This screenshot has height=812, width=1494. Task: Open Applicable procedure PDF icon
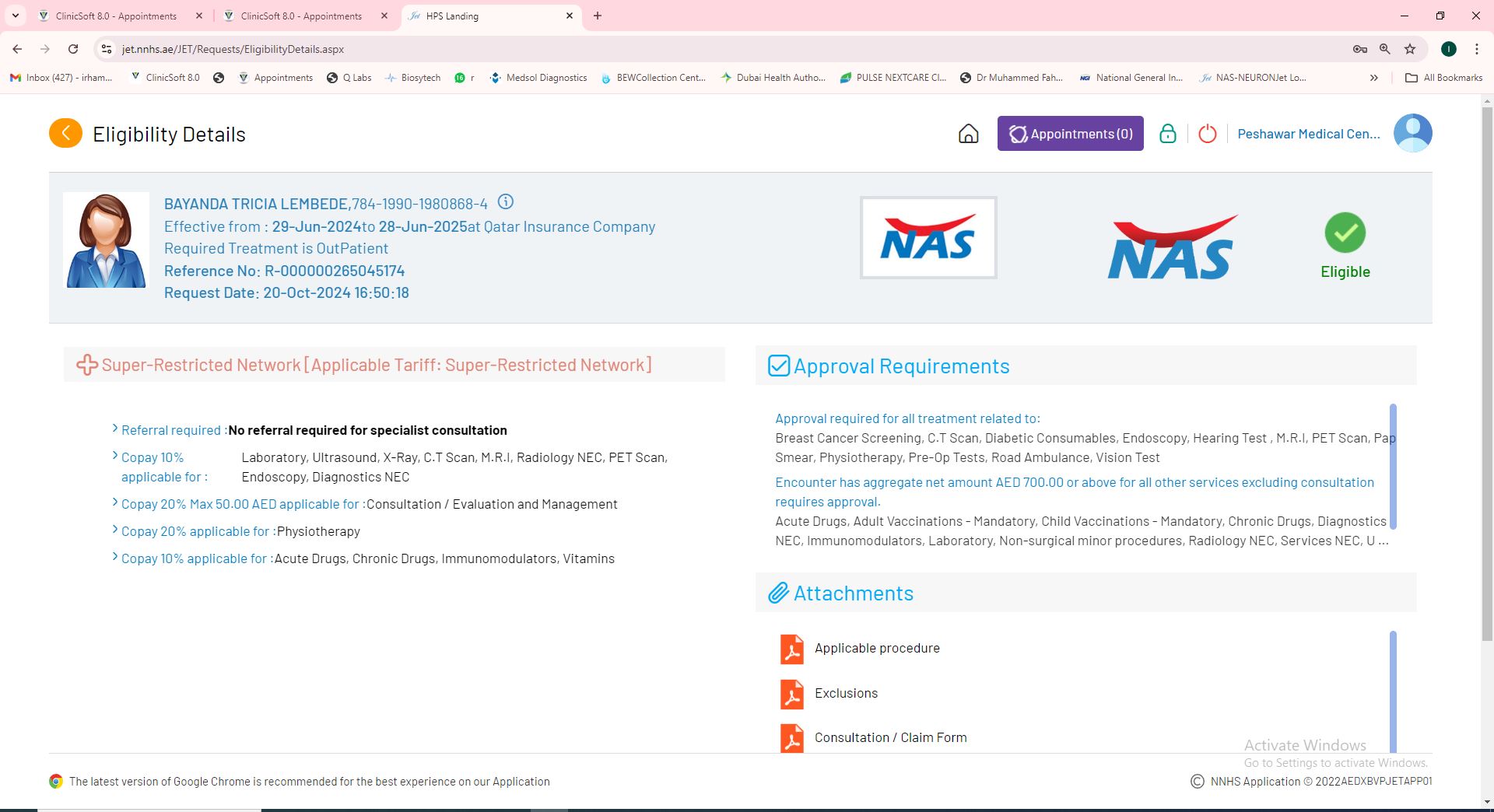pos(792,649)
